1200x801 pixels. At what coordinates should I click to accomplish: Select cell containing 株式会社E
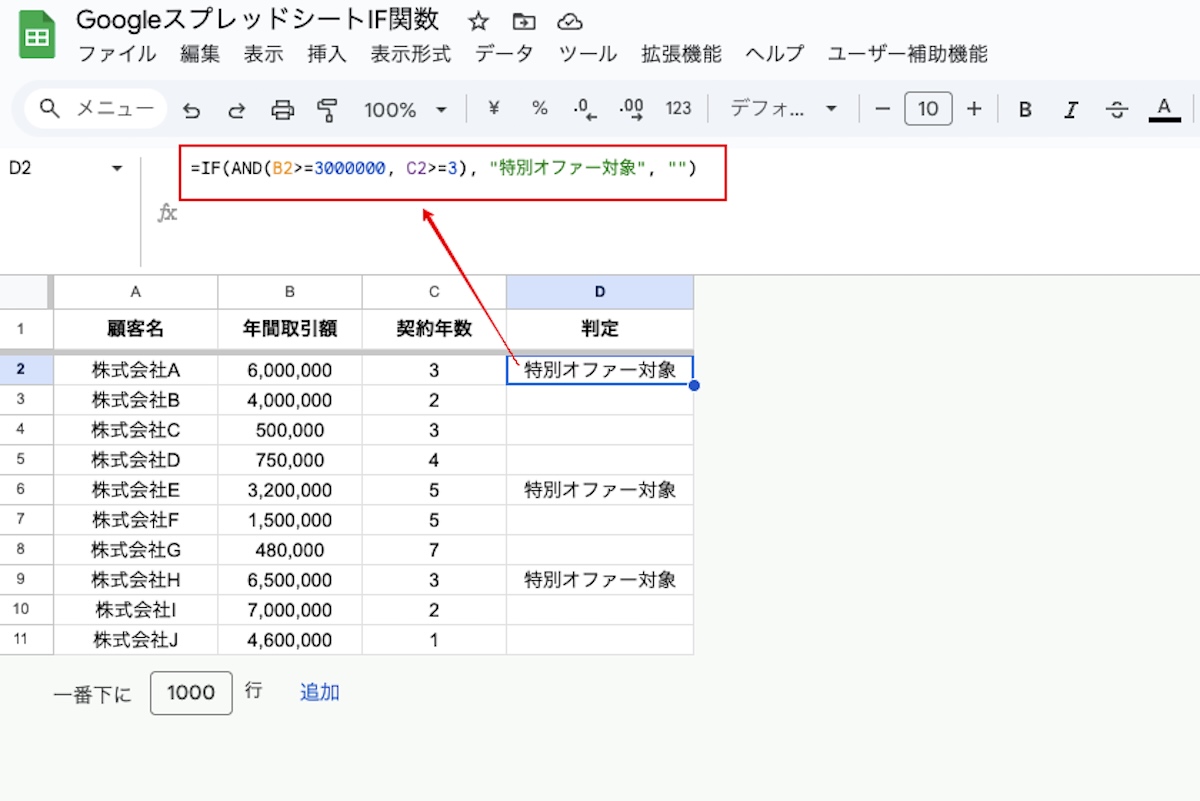(136, 490)
